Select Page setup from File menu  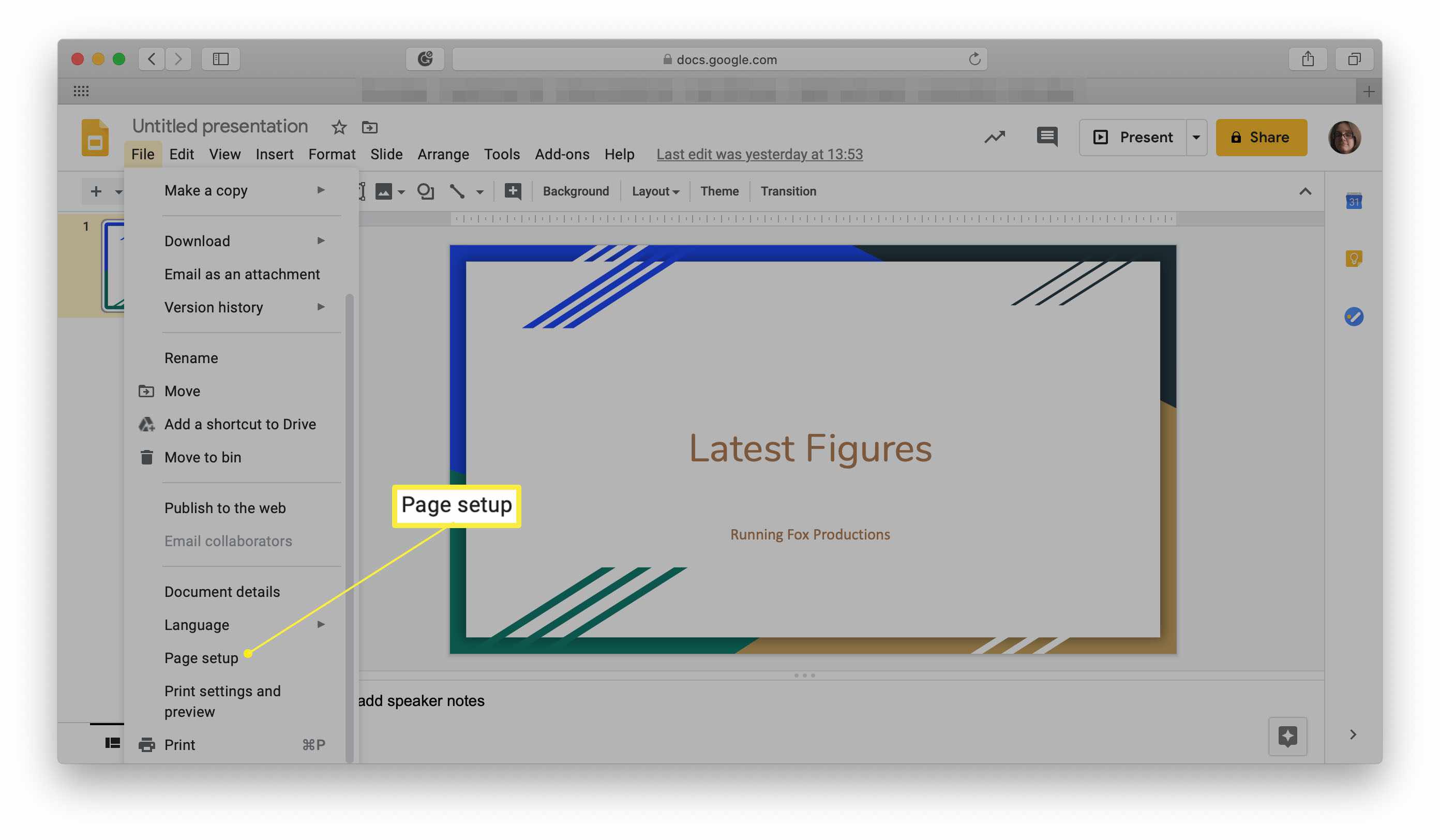tap(200, 658)
